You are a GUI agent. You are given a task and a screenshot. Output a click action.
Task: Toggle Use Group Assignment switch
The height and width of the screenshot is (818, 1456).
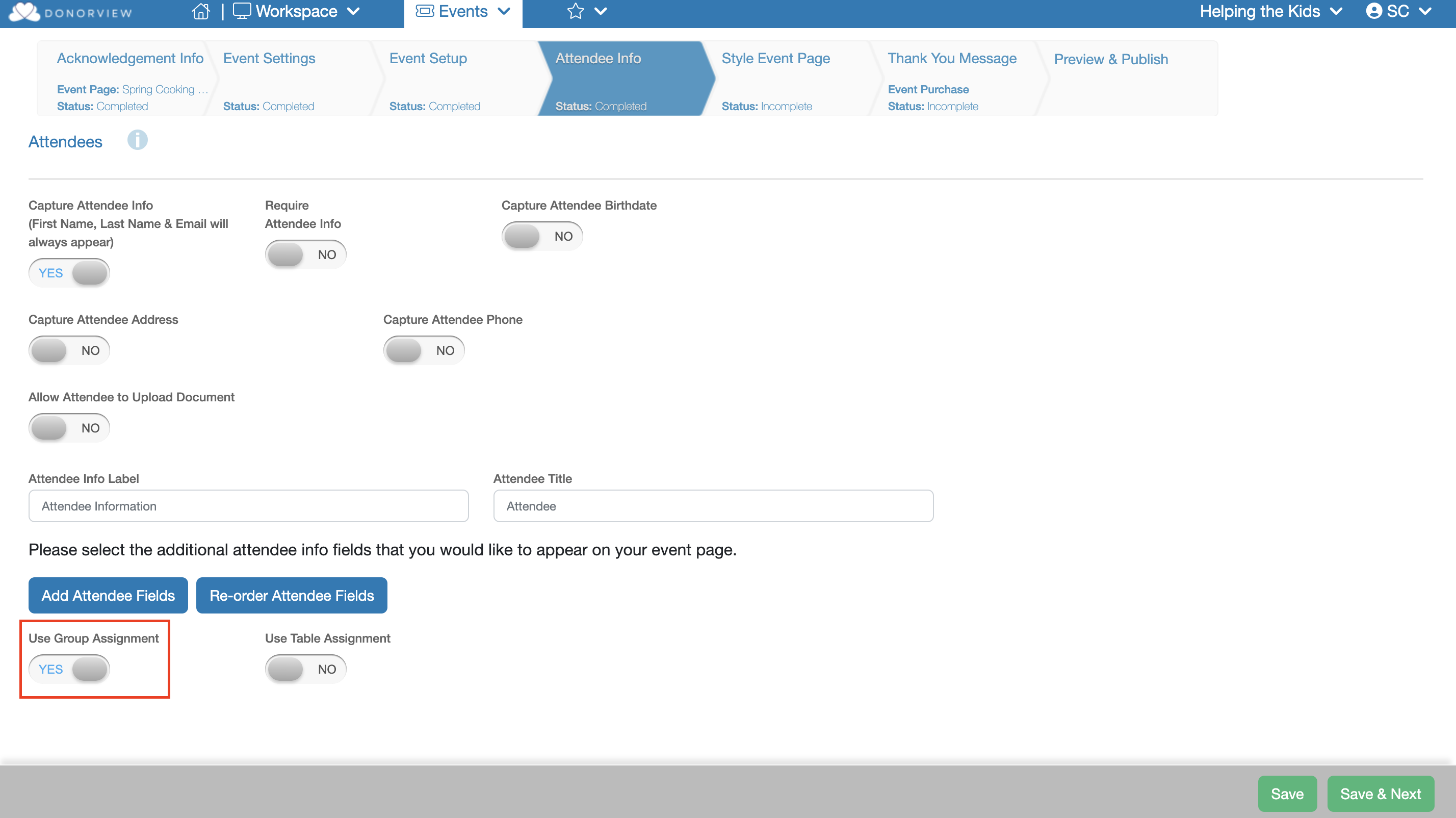69,669
